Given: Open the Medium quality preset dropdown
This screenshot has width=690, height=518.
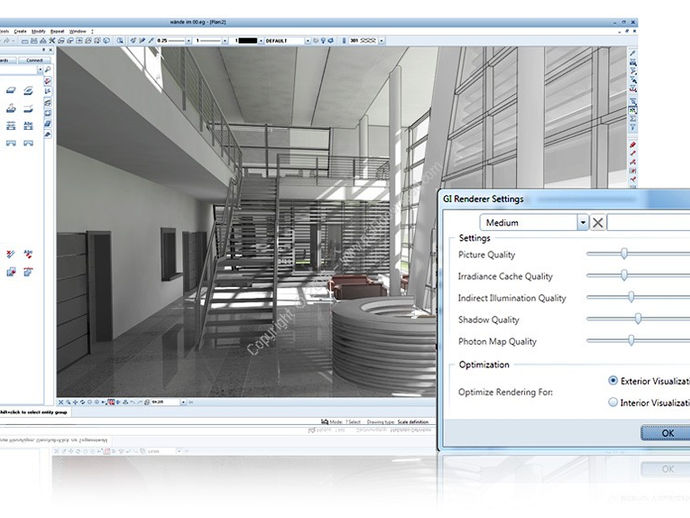Looking at the screenshot, I should coord(583,223).
